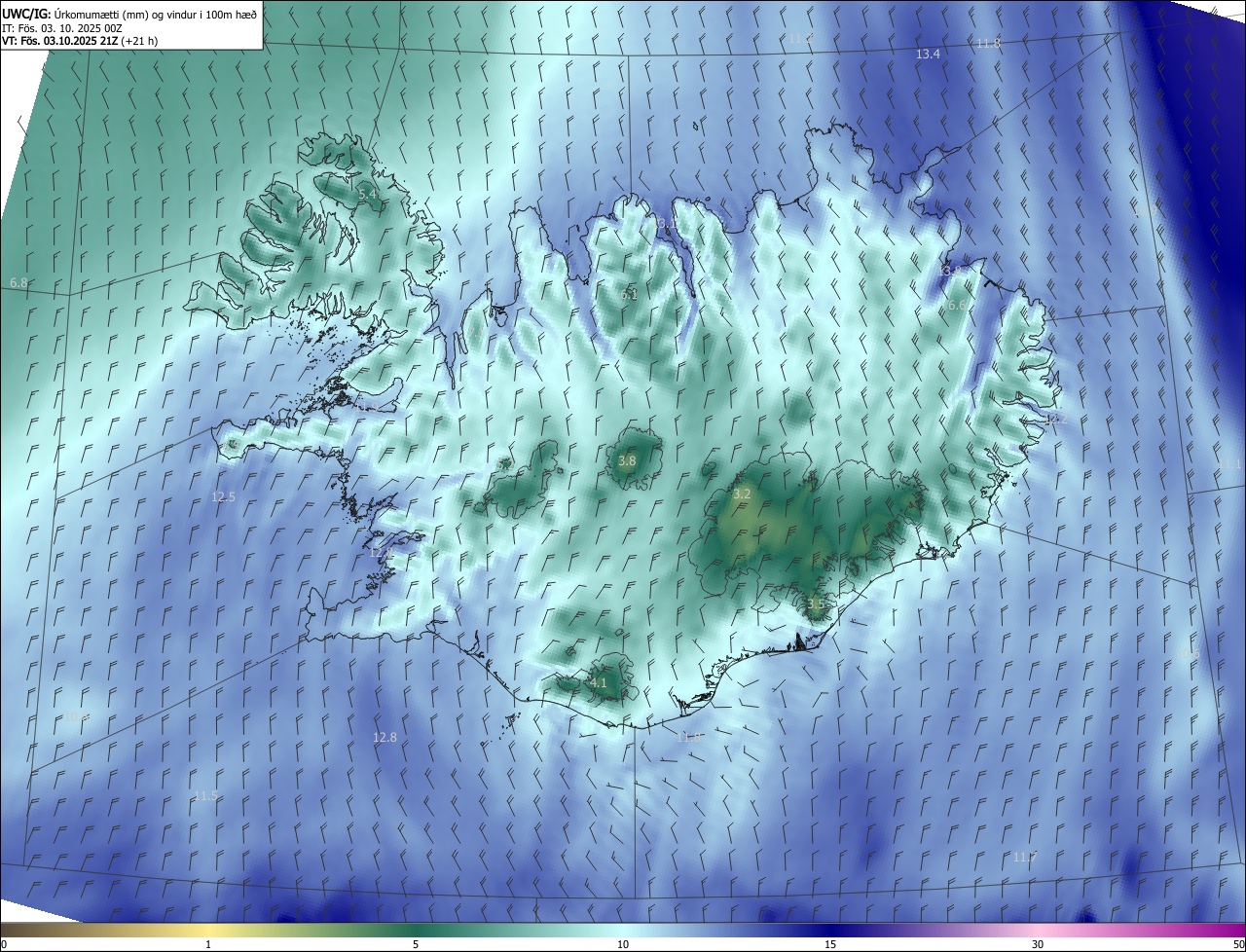Click the '3.8' value label on the glacier
1246x952 pixels.
pyautogui.click(x=627, y=460)
